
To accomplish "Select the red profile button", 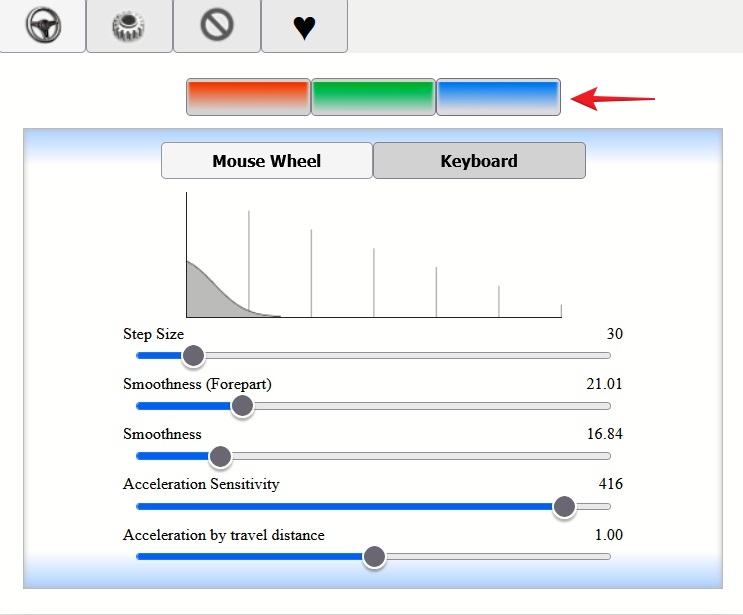I will (x=248, y=97).
